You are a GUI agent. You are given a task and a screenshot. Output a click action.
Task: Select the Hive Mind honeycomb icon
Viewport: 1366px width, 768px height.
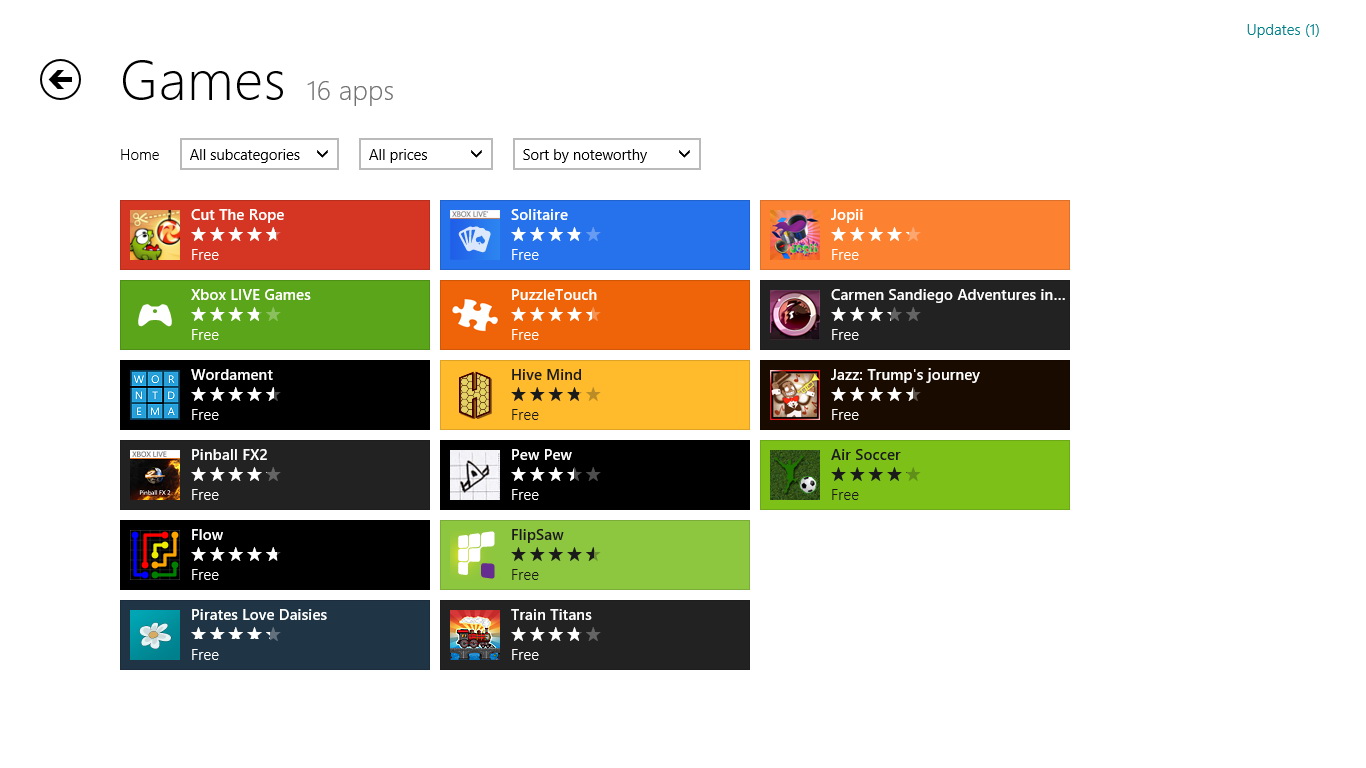pyautogui.click(x=475, y=395)
